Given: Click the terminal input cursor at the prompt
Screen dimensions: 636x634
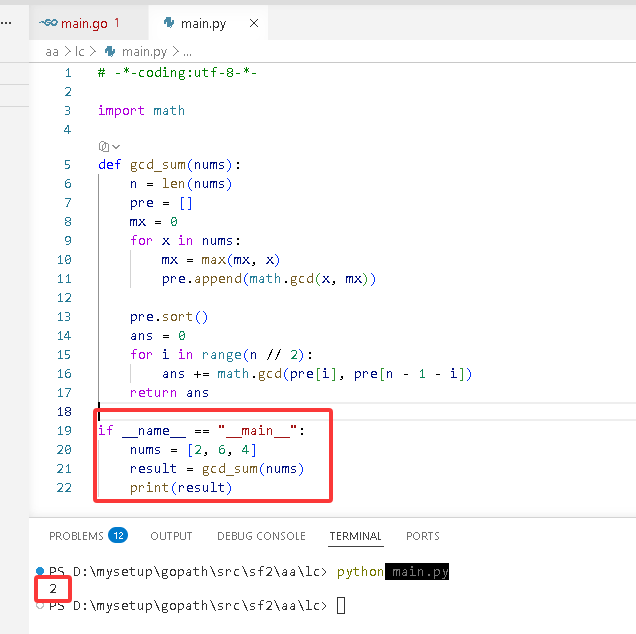Looking at the screenshot, I should [341, 606].
